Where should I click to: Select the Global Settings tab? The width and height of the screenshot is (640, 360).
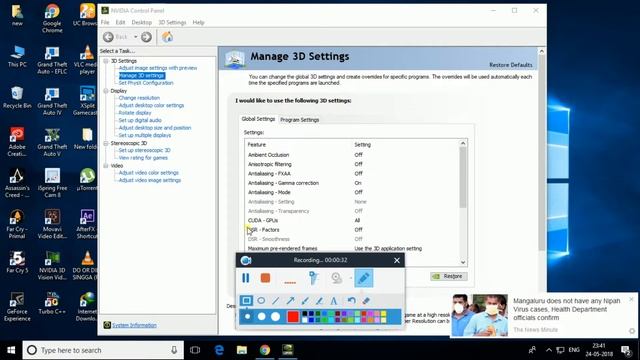[258, 119]
